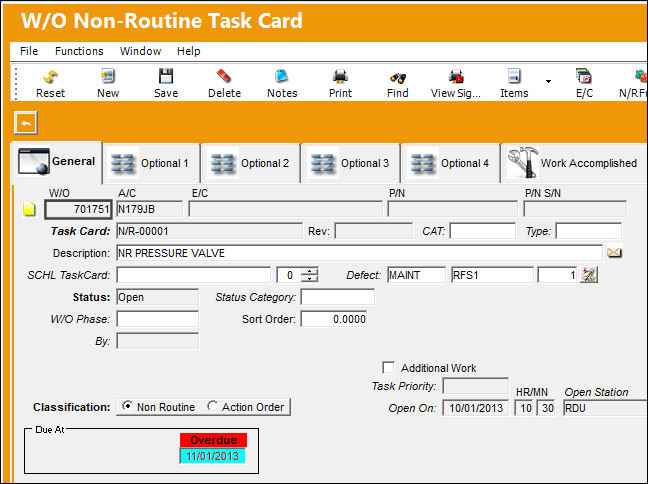This screenshot has height=484, width=648.
Task: Open the Window menu
Action: tap(140, 51)
